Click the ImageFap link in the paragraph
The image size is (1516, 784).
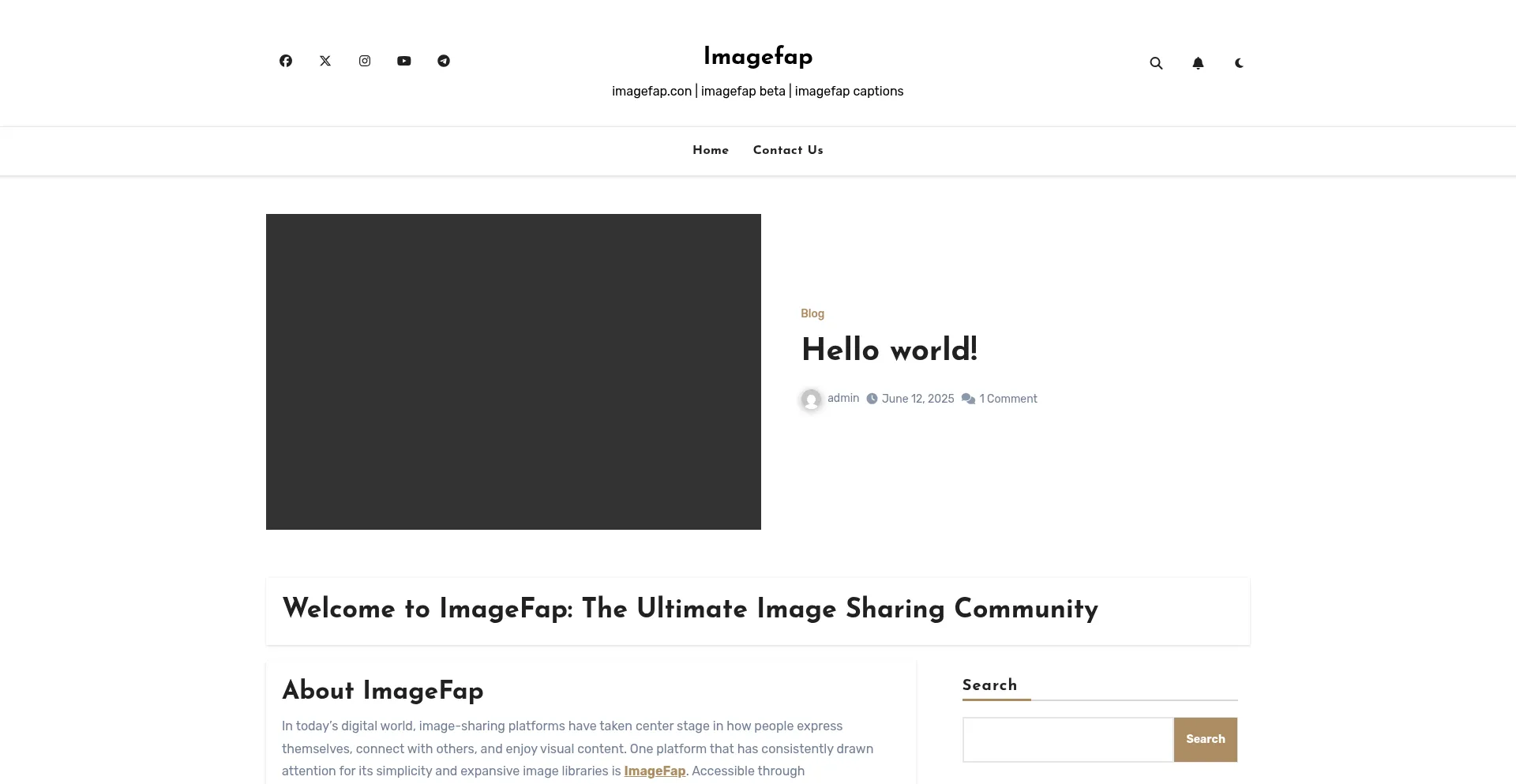655,771
